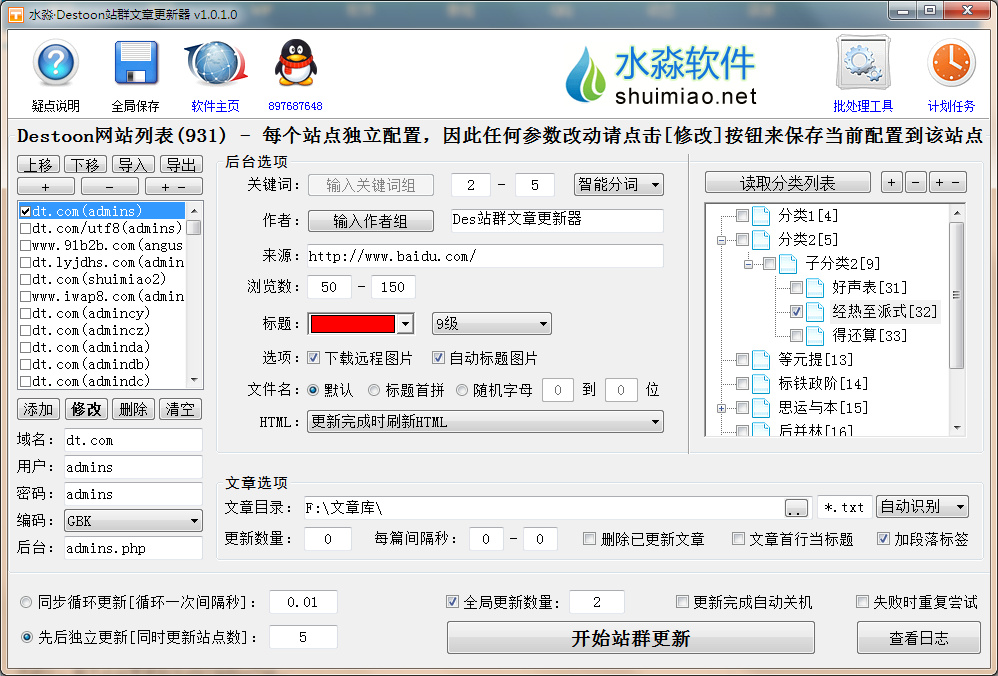Click the document icon of 等元提[13]
Image resolution: width=998 pixels, height=676 pixels.
[761, 360]
